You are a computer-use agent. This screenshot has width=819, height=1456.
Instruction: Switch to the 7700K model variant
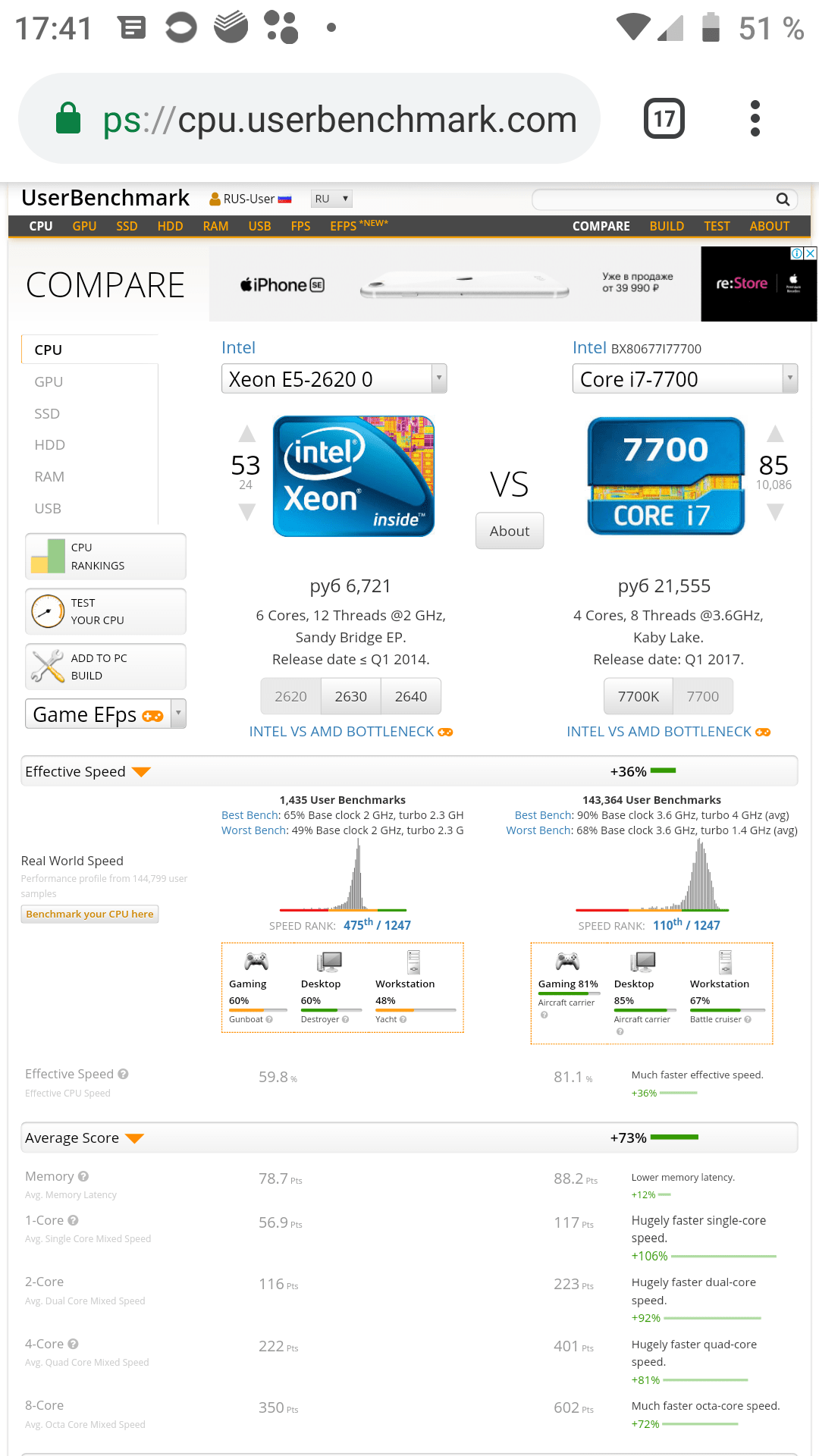pos(638,696)
